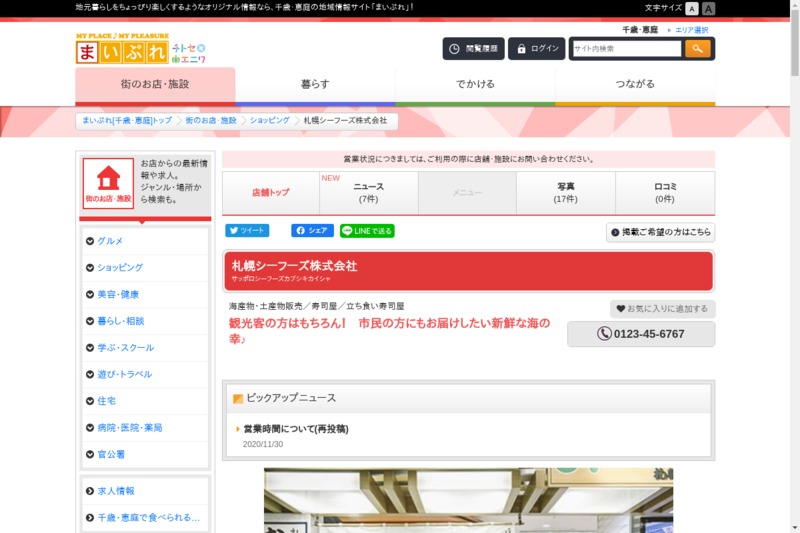Open the 営業時間について(再投稿) news link
The height and width of the screenshot is (533, 800).
295,429
